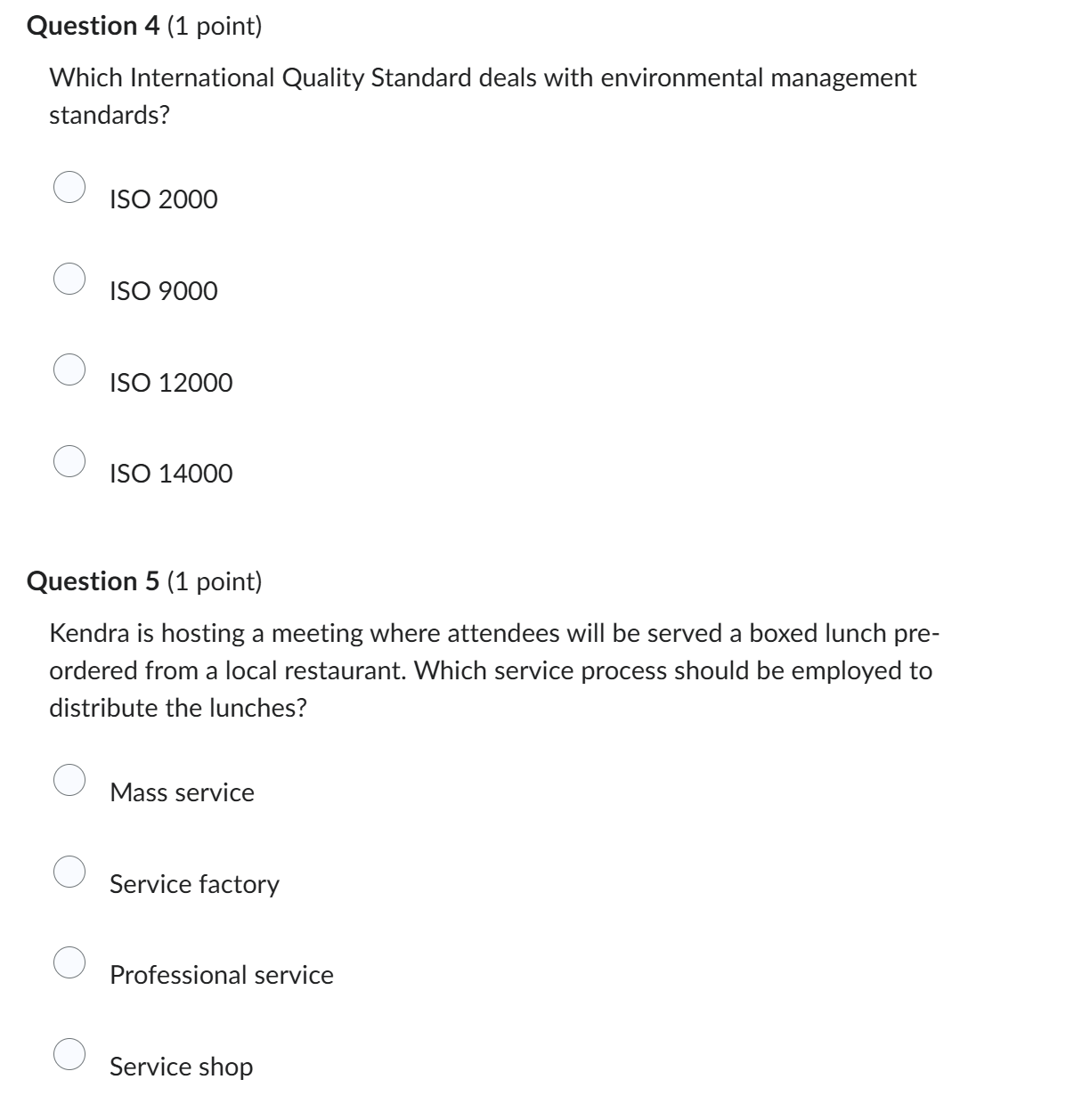
Task: Click the ISO 12000 answer label
Action: click(x=170, y=382)
